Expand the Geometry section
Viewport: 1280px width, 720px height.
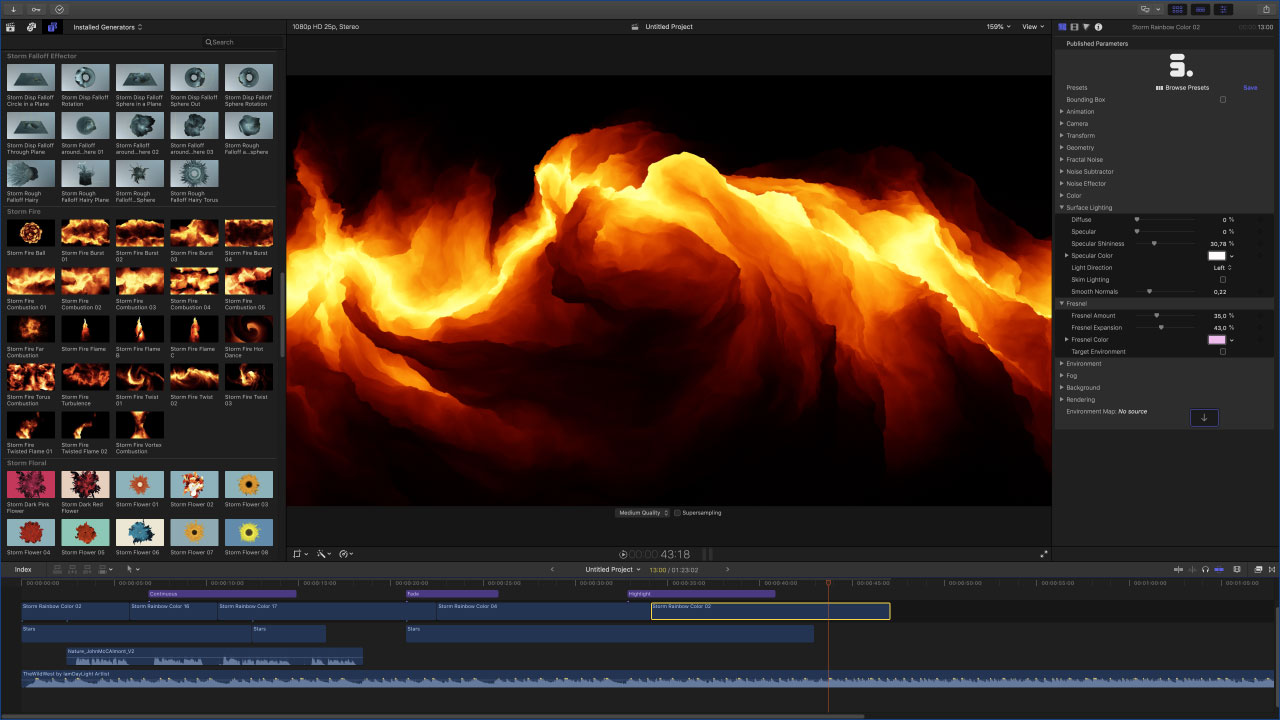[1062, 148]
